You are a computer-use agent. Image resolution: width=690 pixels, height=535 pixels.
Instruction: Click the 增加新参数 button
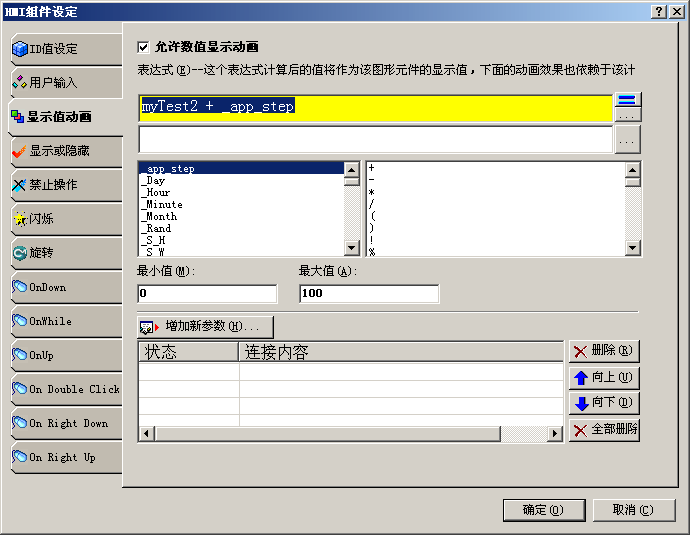click(x=205, y=327)
